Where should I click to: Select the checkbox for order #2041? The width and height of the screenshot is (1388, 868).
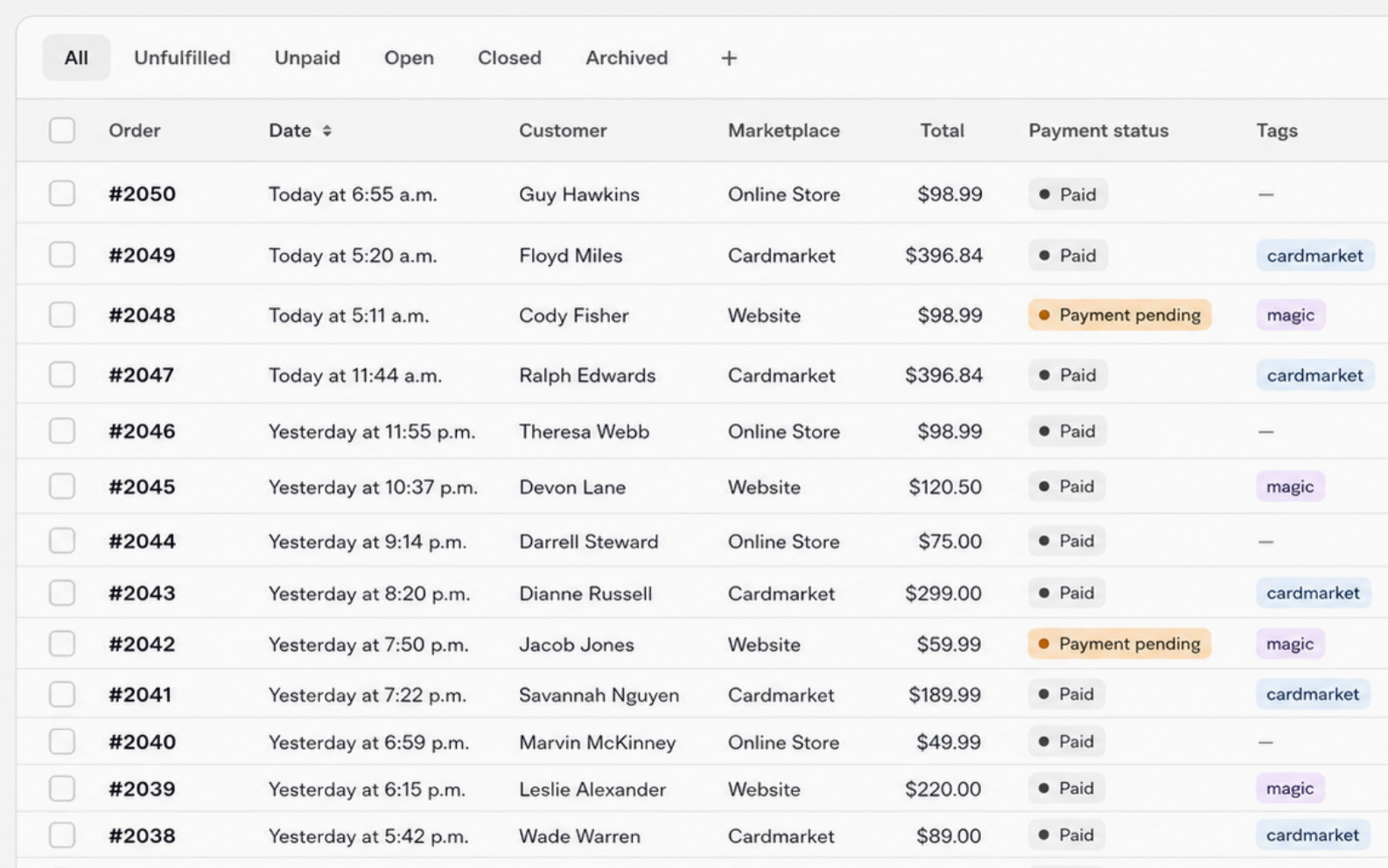(x=62, y=694)
